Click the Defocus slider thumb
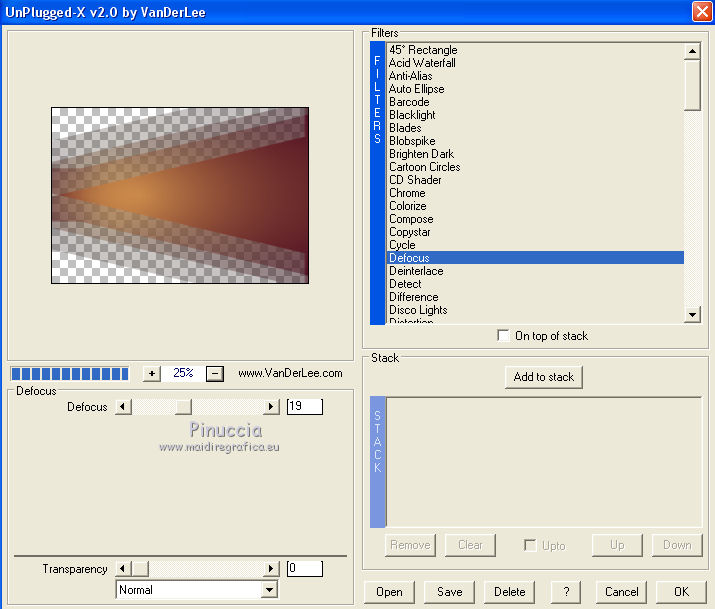 tap(183, 406)
